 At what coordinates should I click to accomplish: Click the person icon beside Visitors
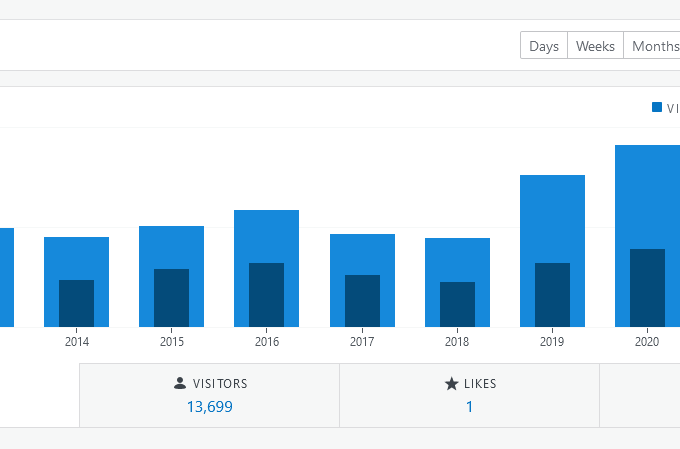(x=180, y=383)
